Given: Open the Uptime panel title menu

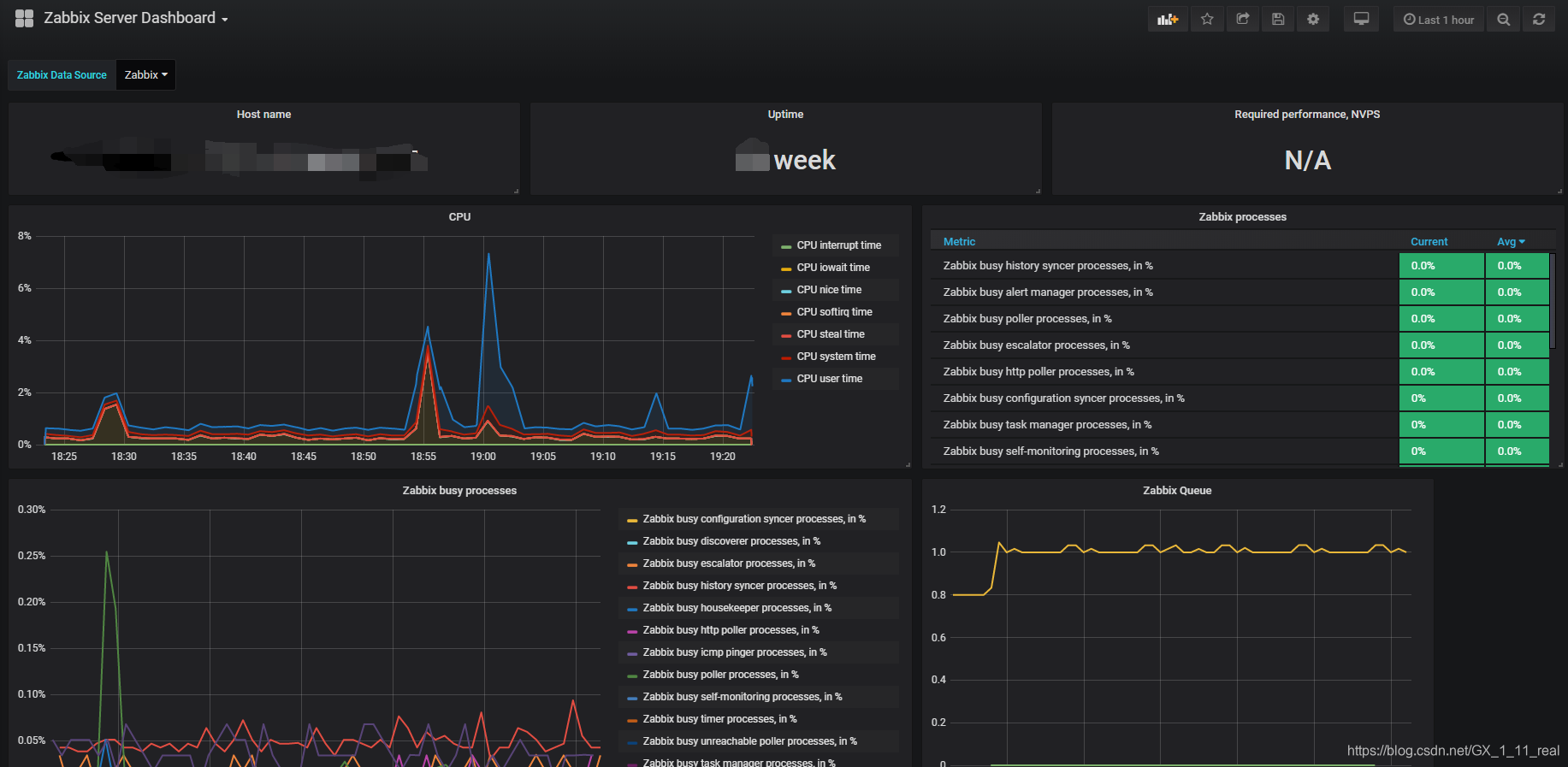Looking at the screenshot, I should [785, 115].
